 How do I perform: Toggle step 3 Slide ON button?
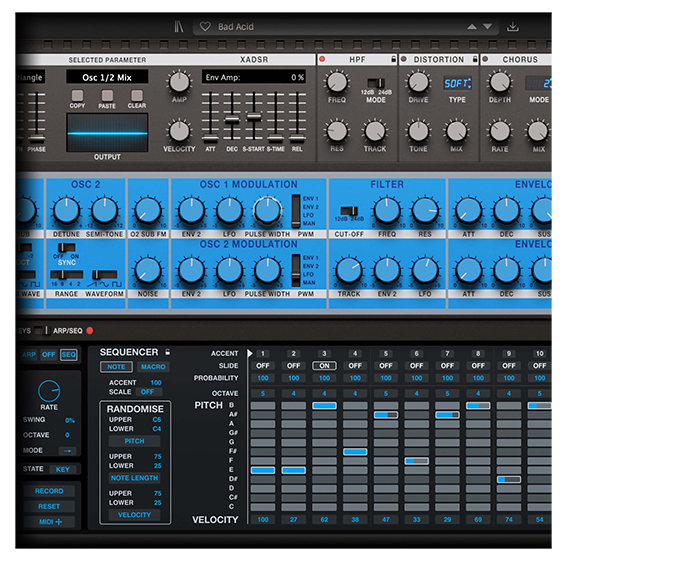(x=324, y=365)
